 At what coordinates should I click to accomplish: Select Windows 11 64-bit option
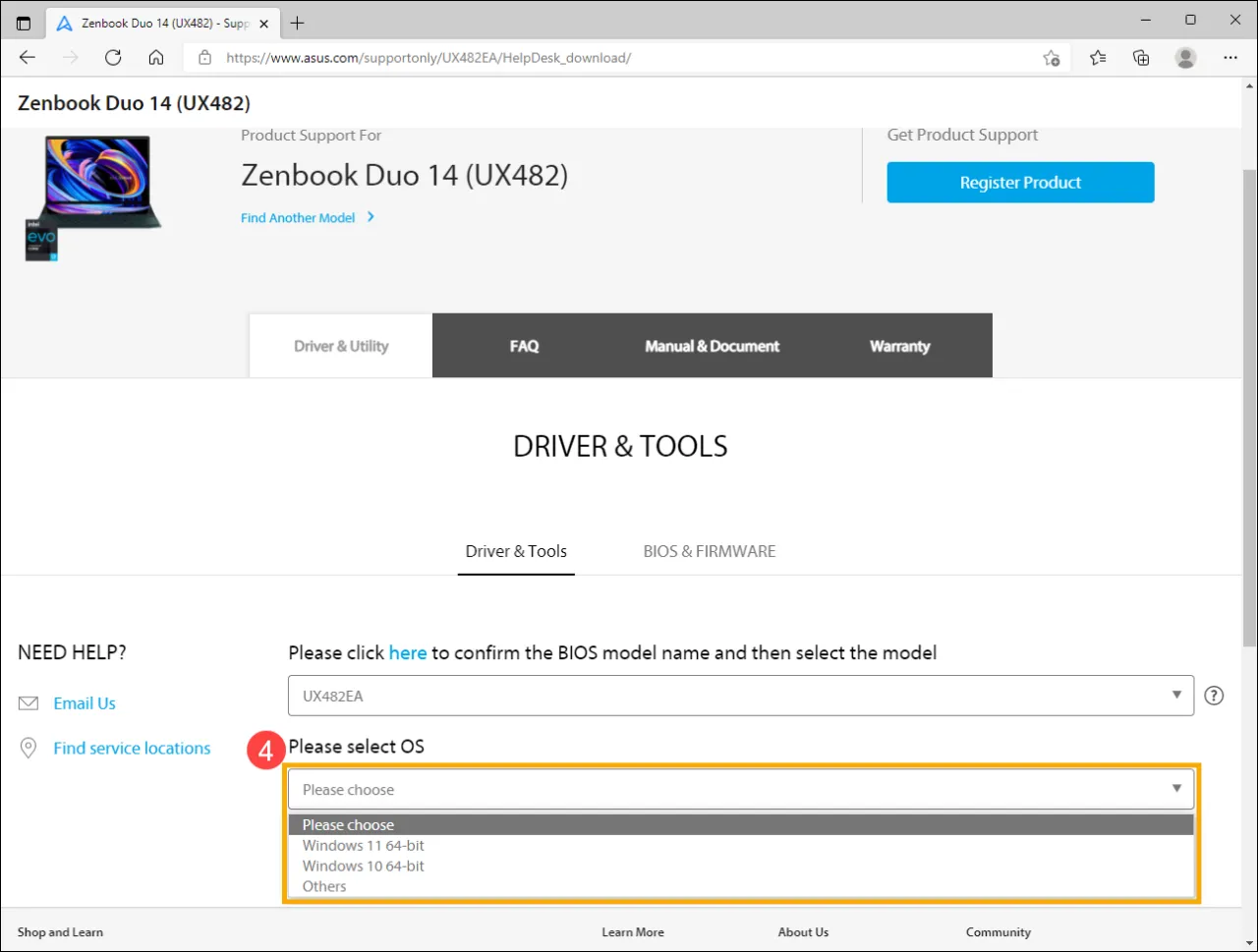(x=364, y=846)
